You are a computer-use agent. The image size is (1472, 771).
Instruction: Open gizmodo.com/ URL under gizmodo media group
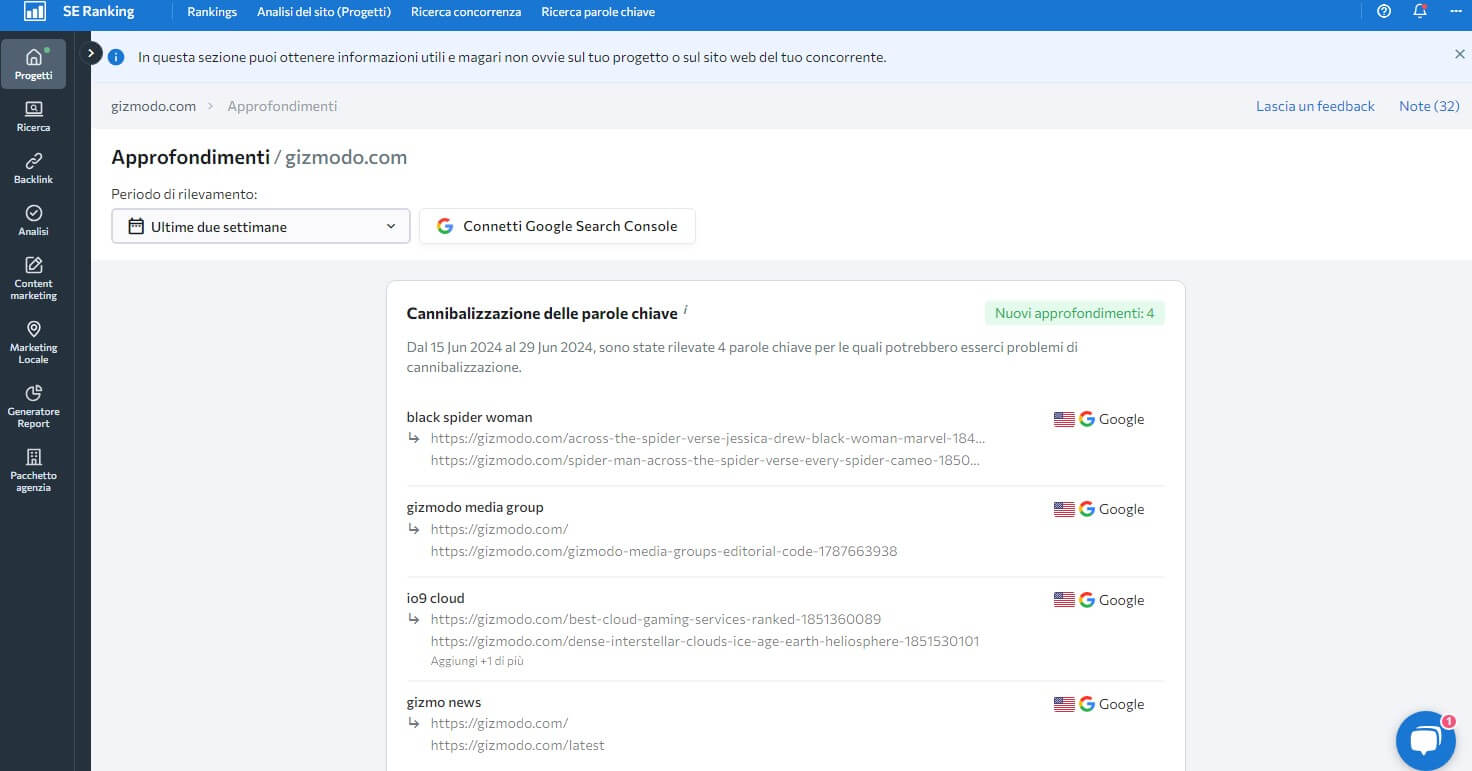tap(499, 529)
